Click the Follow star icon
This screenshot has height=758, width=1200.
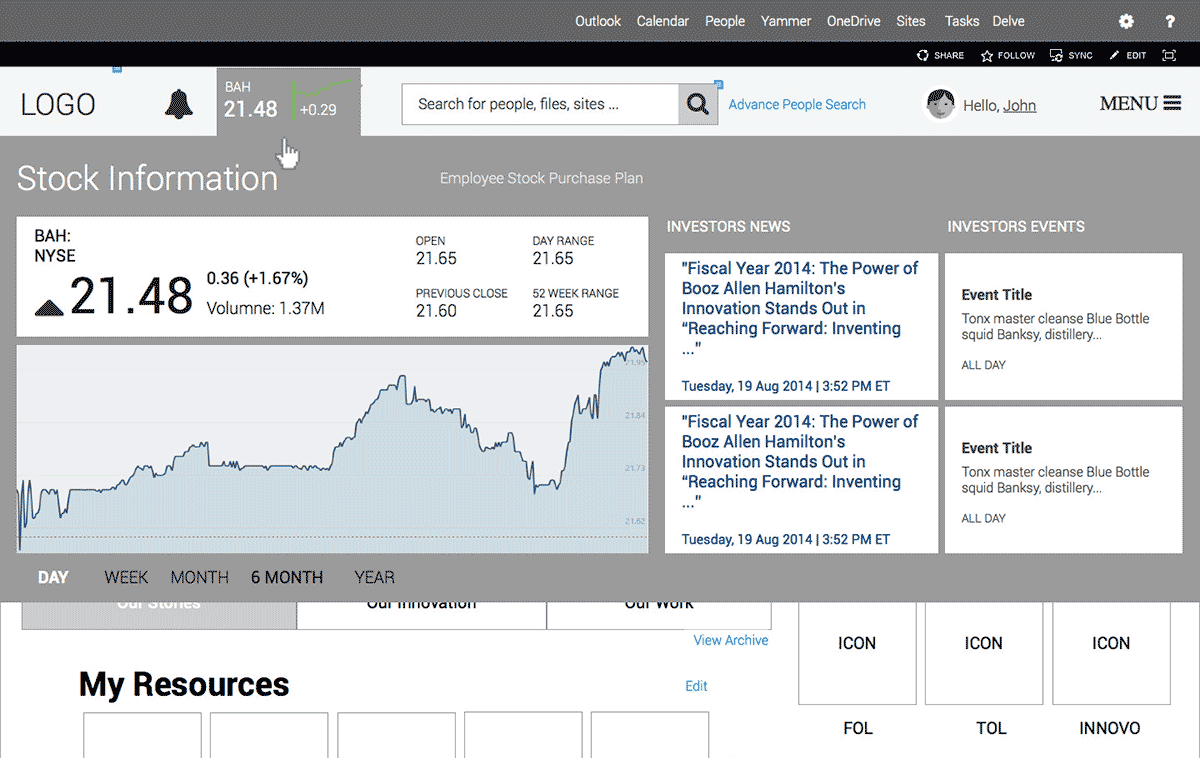point(987,56)
